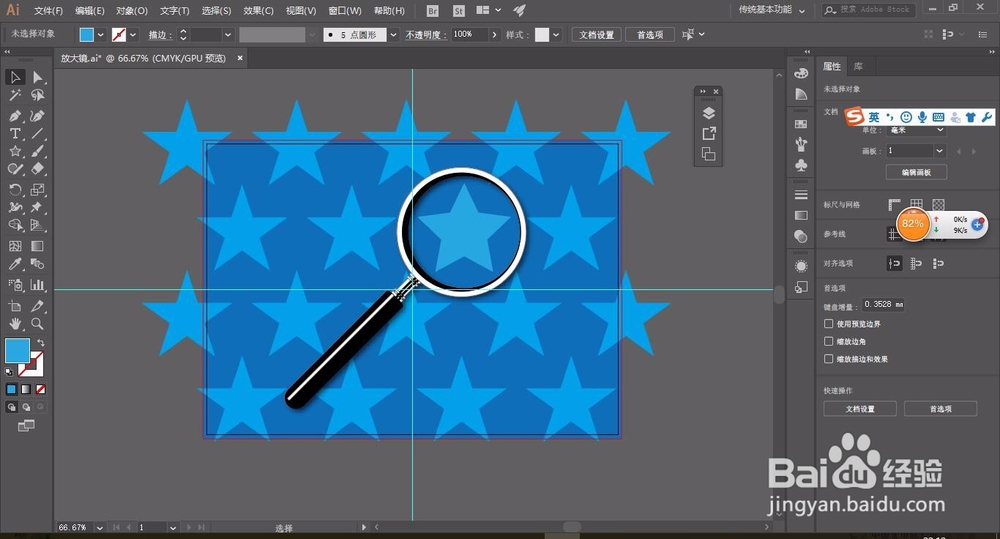Select the Column Graph tool
The width and height of the screenshot is (1000, 539).
coord(38,285)
